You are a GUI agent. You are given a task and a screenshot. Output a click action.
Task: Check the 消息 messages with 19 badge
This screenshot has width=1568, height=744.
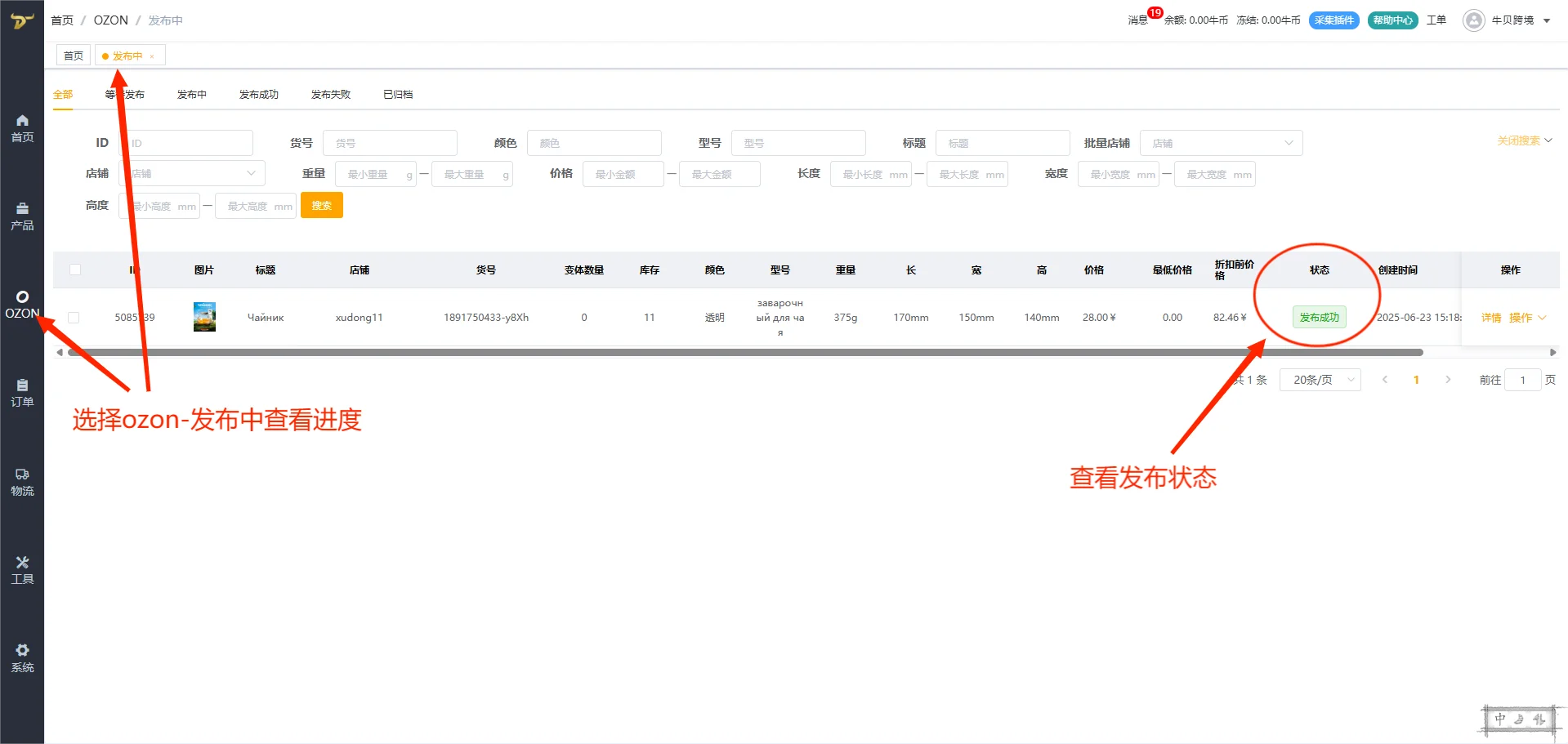pyautogui.click(x=1137, y=20)
